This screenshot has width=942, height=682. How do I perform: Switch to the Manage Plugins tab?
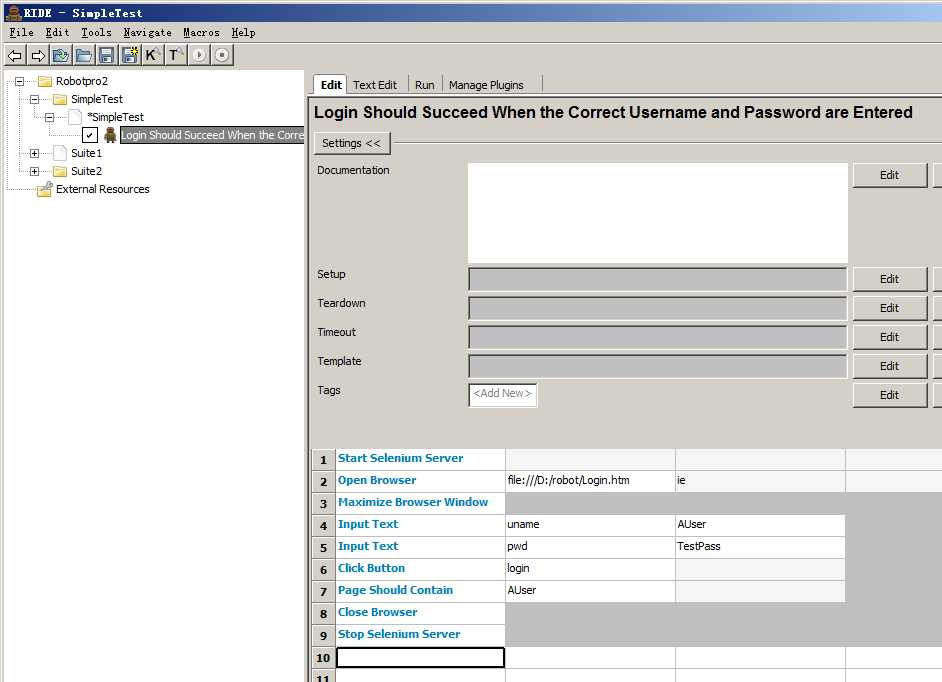pyautogui.click(x=486, y=85)
